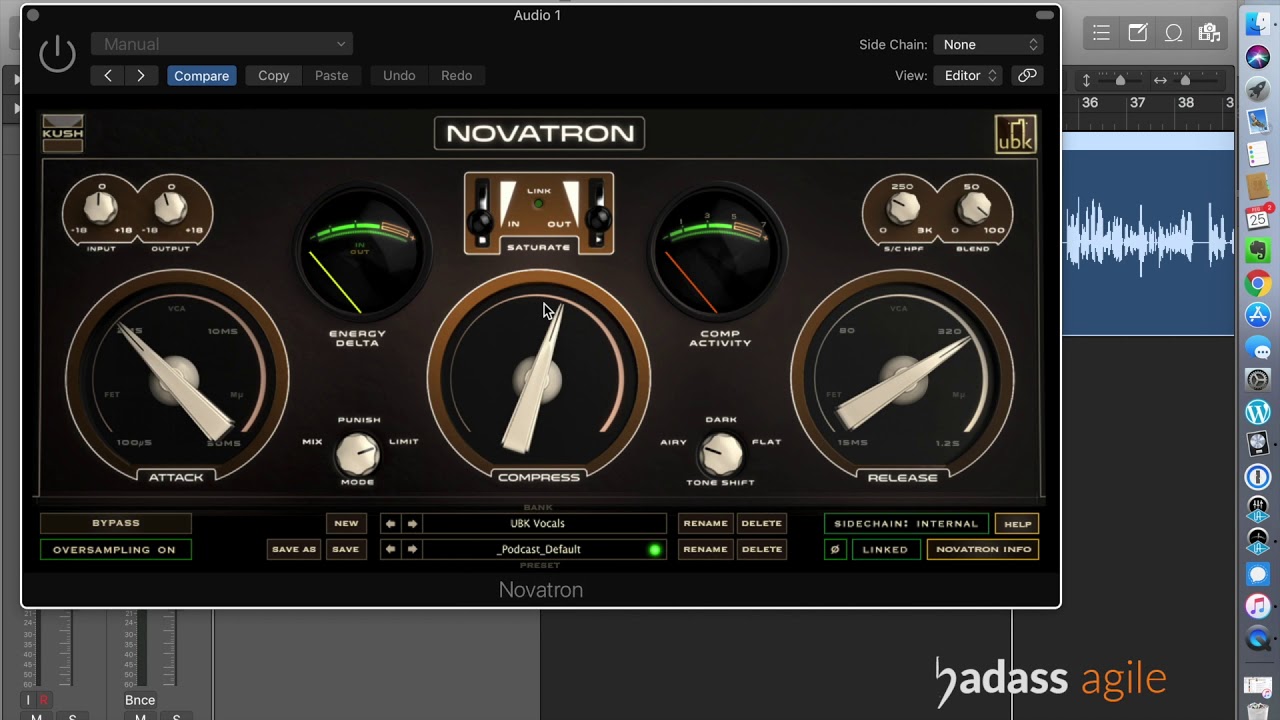Click the Undo button

(399, 75)
